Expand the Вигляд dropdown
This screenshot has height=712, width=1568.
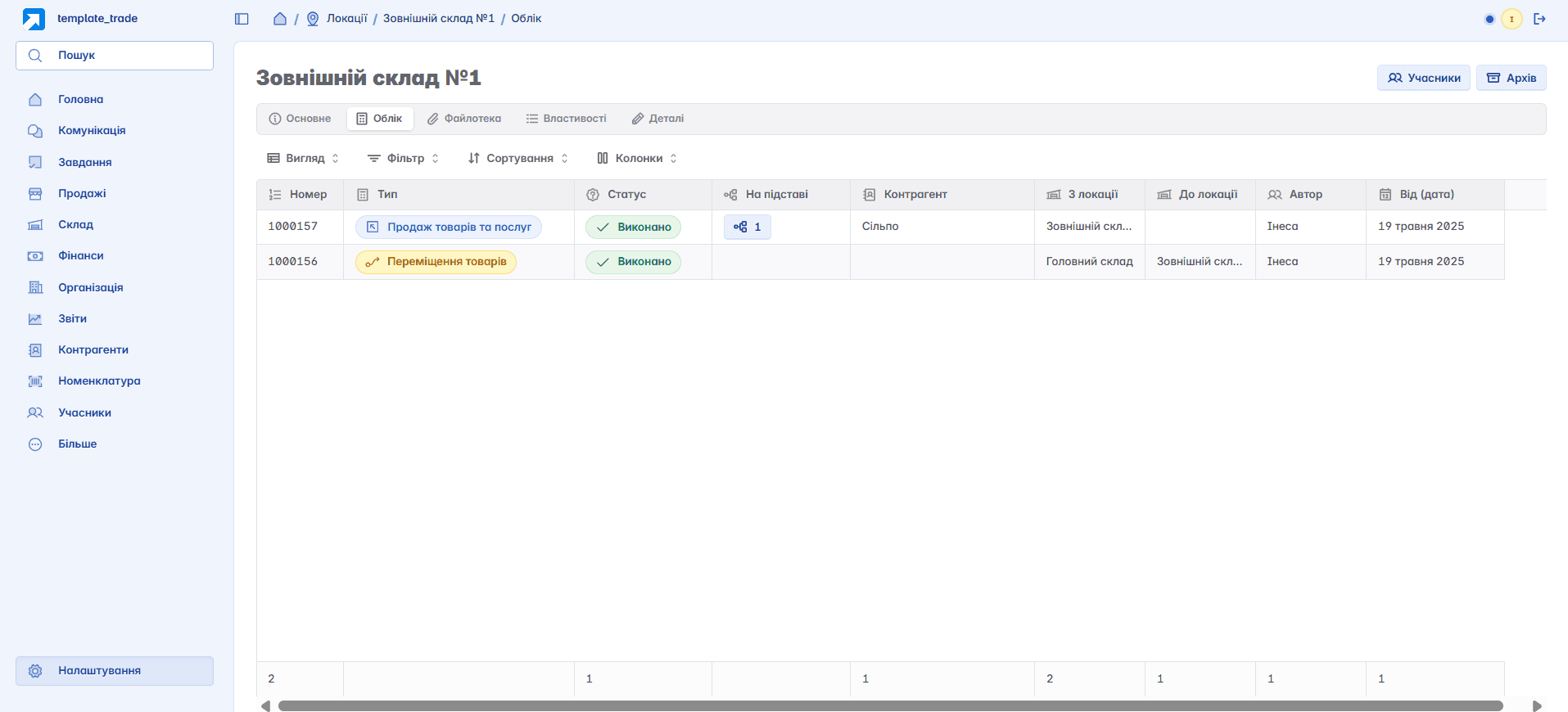tap(303, 159)
